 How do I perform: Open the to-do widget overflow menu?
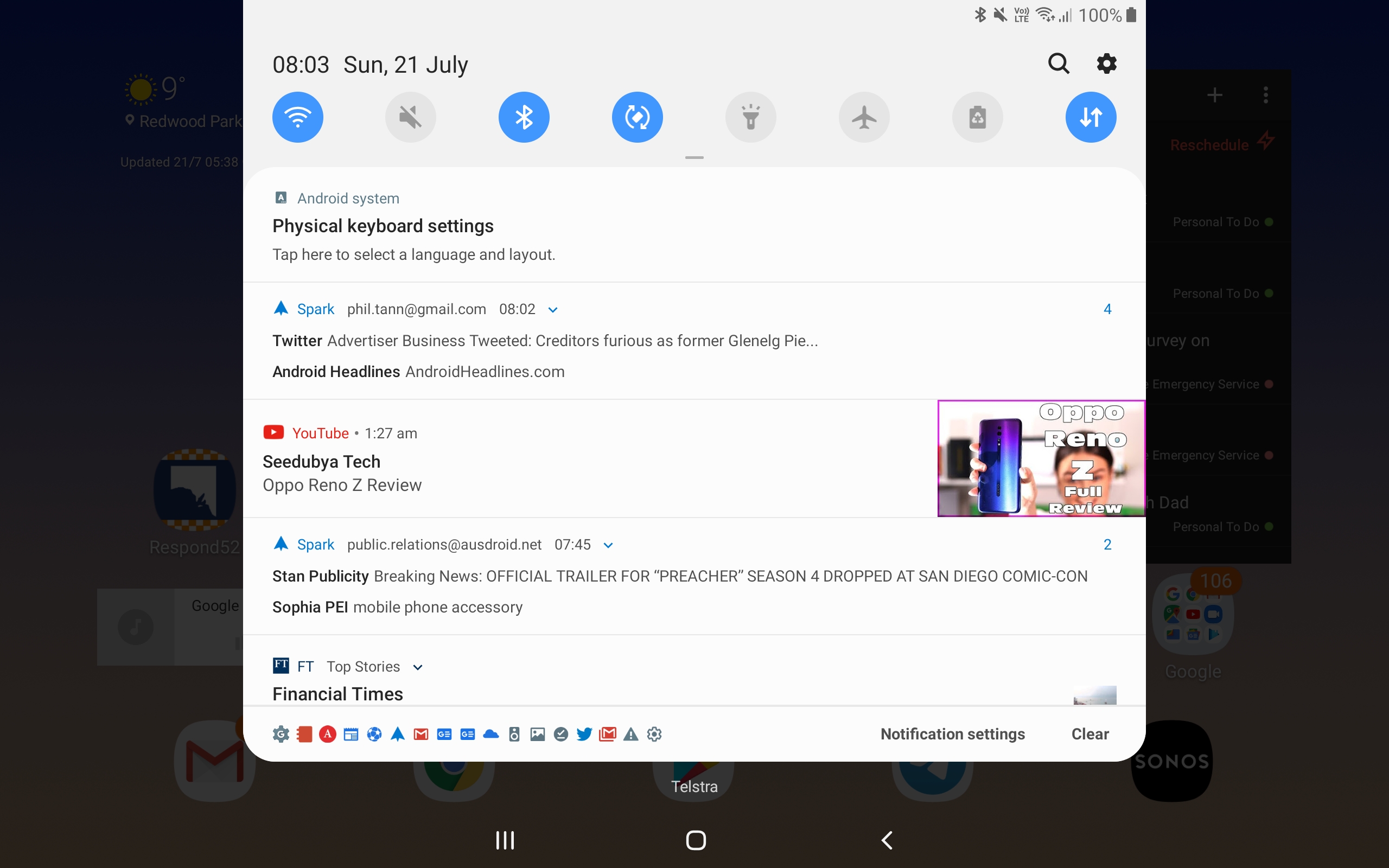[1265, 95]
